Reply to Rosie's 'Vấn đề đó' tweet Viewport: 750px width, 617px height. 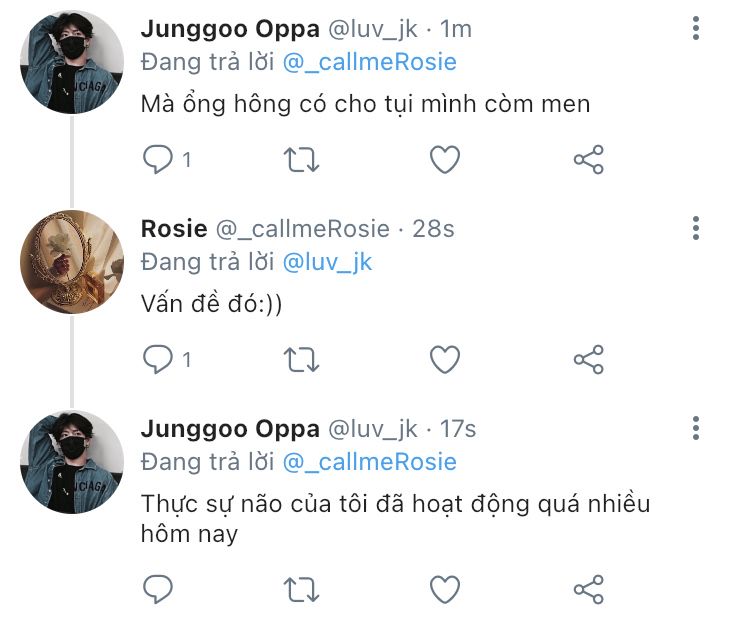point(158,359)
